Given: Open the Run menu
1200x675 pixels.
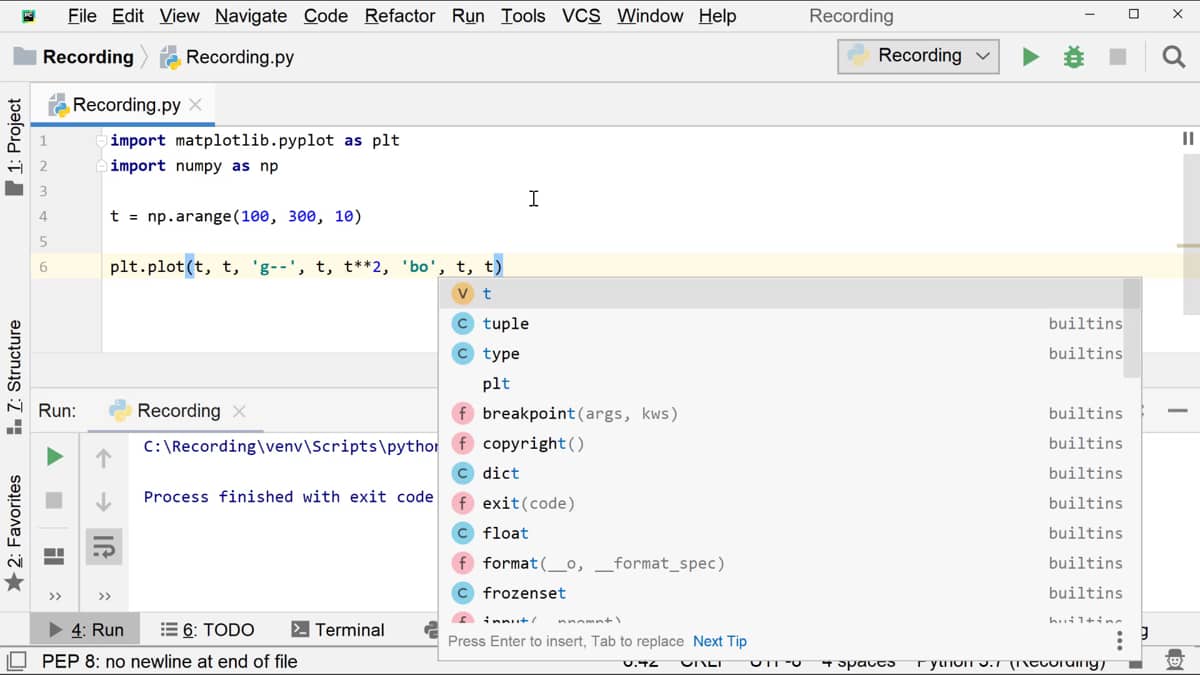Looking at the screenshot, I should click(468, 16).
